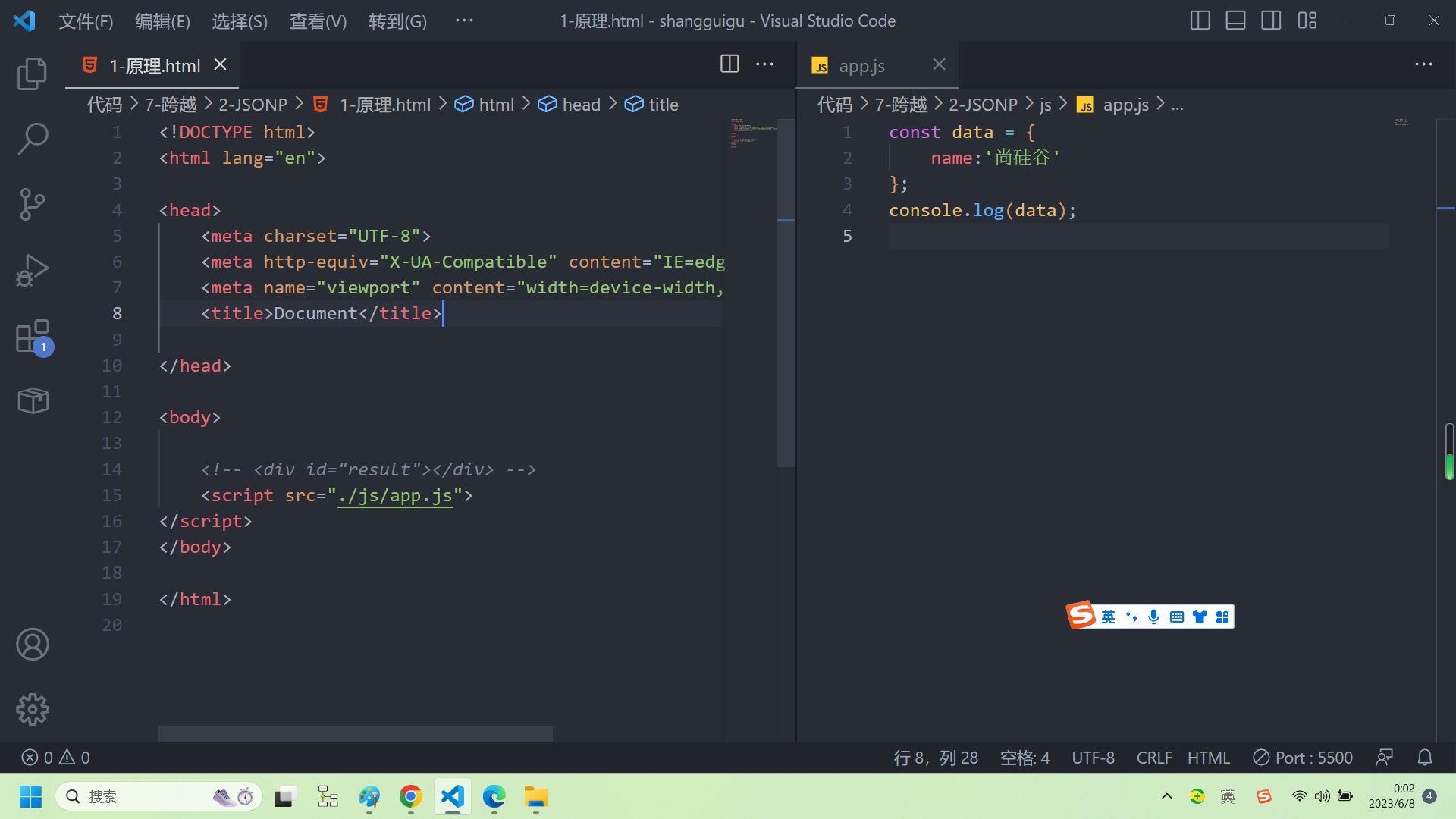Close the 1-原理.html tab
Image resolution: width=1456 pixels, height=819 pixels.
coord(220,65)
